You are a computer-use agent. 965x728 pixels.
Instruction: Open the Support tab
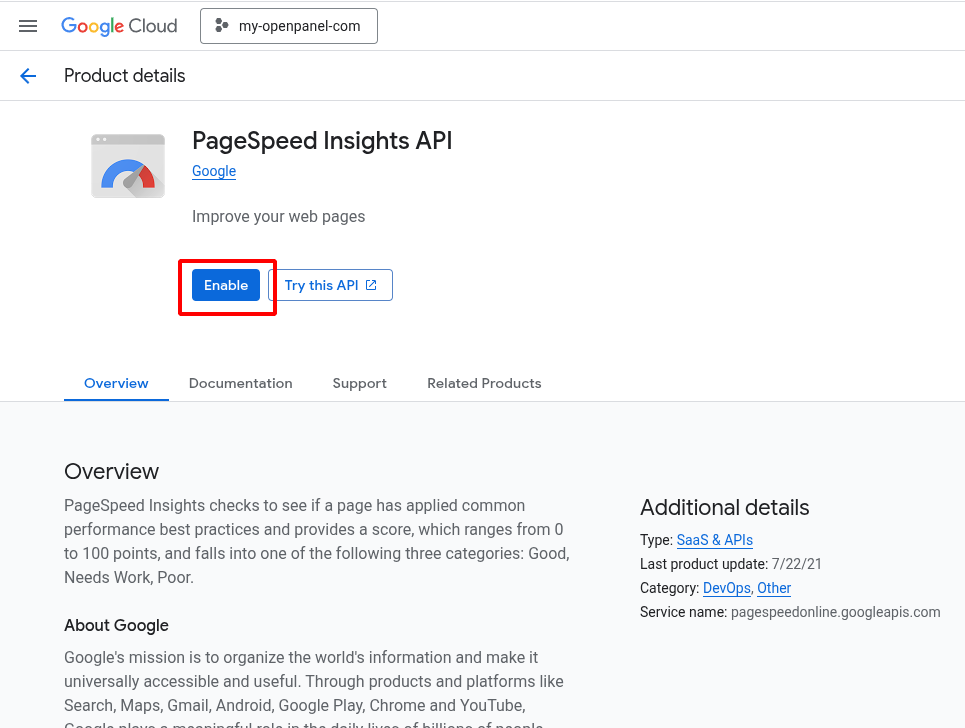pyautogui.click(x=359, y=383)
